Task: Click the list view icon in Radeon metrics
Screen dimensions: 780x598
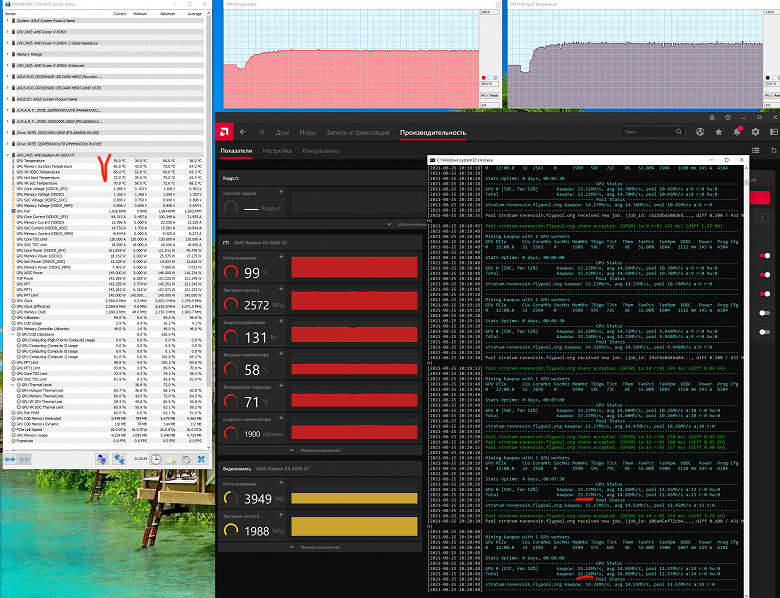Action: click(755, 150)
